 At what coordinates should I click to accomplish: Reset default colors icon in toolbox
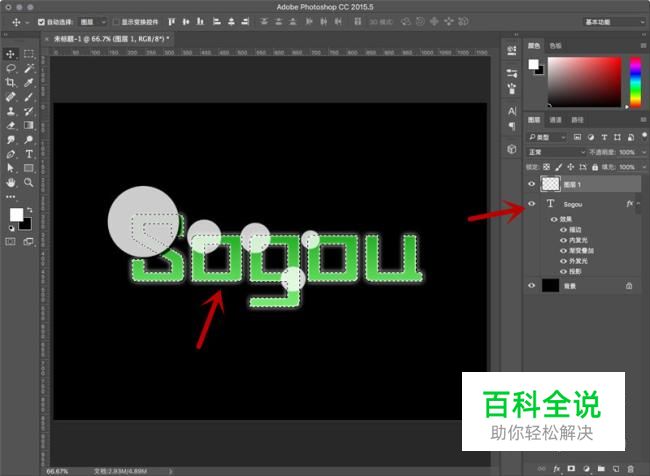coord(12,228)
